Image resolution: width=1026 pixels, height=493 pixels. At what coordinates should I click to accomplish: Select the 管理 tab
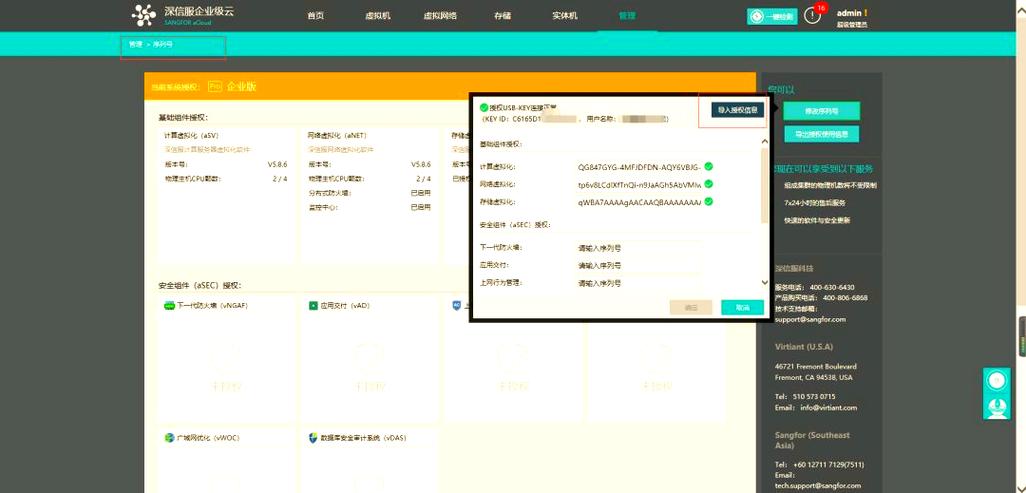click(x=627, y=16)
